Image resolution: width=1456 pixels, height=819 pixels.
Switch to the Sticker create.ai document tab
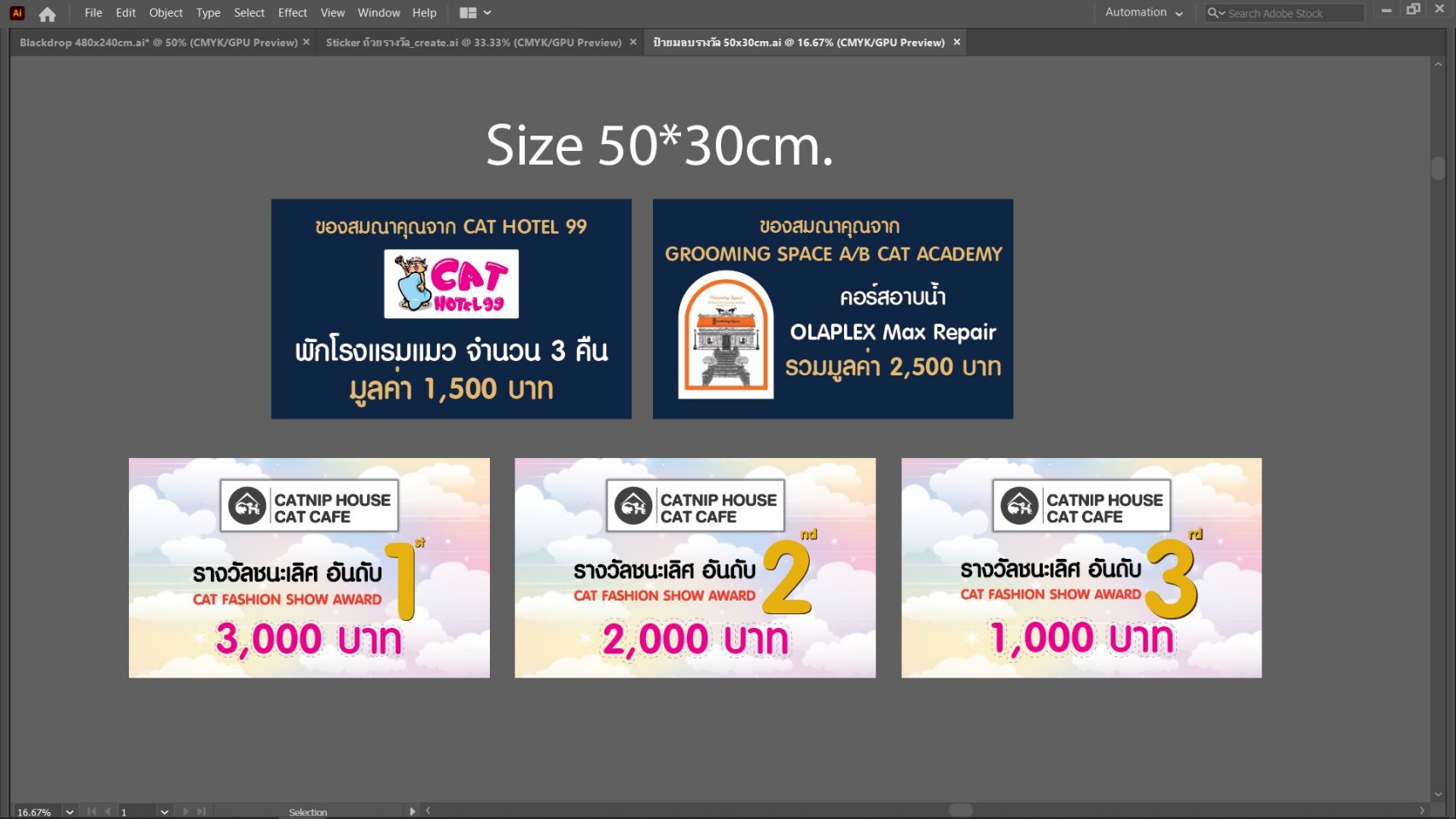tap(473, 43)
